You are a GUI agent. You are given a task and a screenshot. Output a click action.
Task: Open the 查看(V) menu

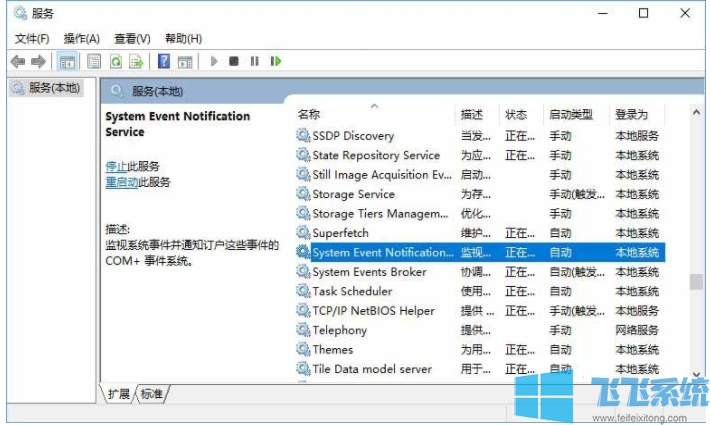pos(132,38)
